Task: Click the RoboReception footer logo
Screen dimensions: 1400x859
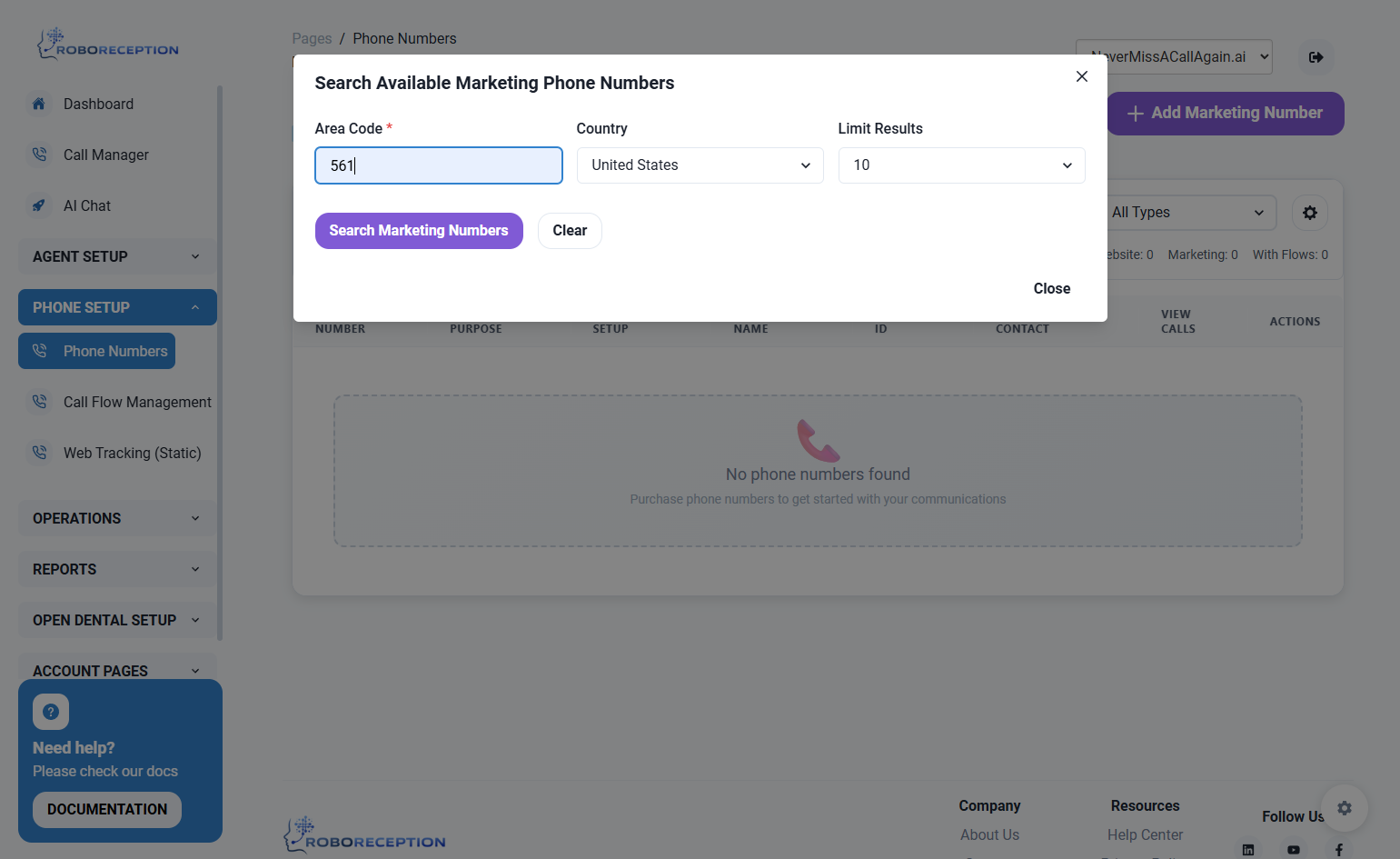Action: point(364,834)
